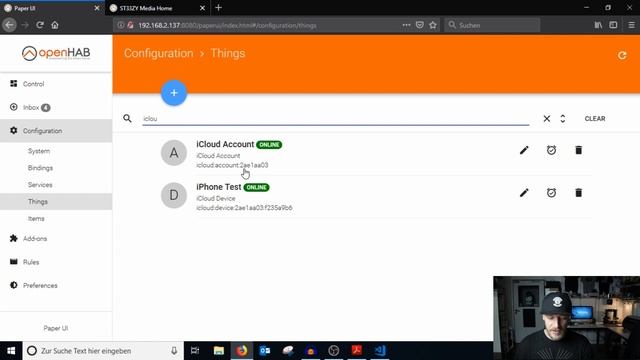This screenshot has width=640, height=360.
Task: Click the openHAB logo
Action: (x=56, y=53)
